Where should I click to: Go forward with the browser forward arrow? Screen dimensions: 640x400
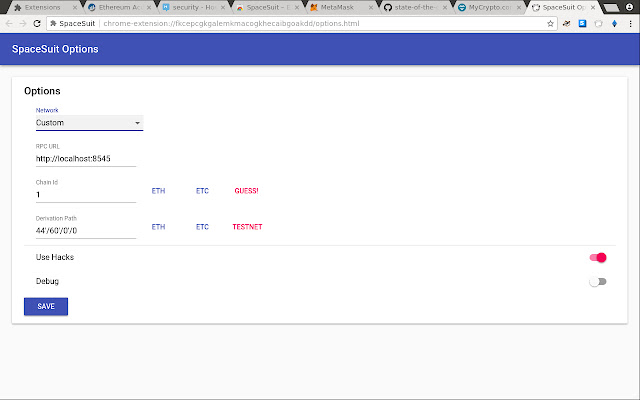pos(23,24)
